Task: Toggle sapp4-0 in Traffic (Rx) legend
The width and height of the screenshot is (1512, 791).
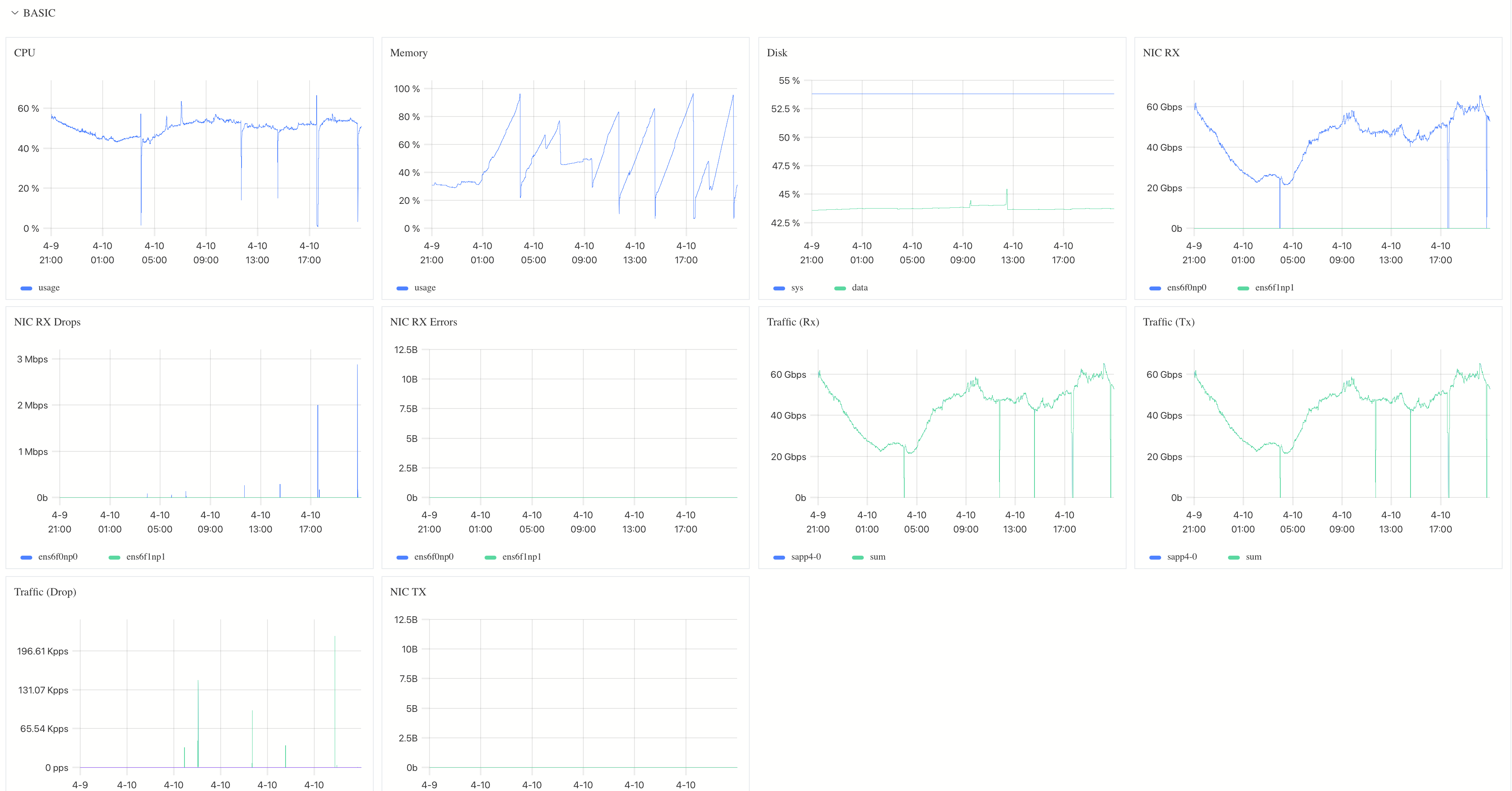Action: (x=805, y=557)
